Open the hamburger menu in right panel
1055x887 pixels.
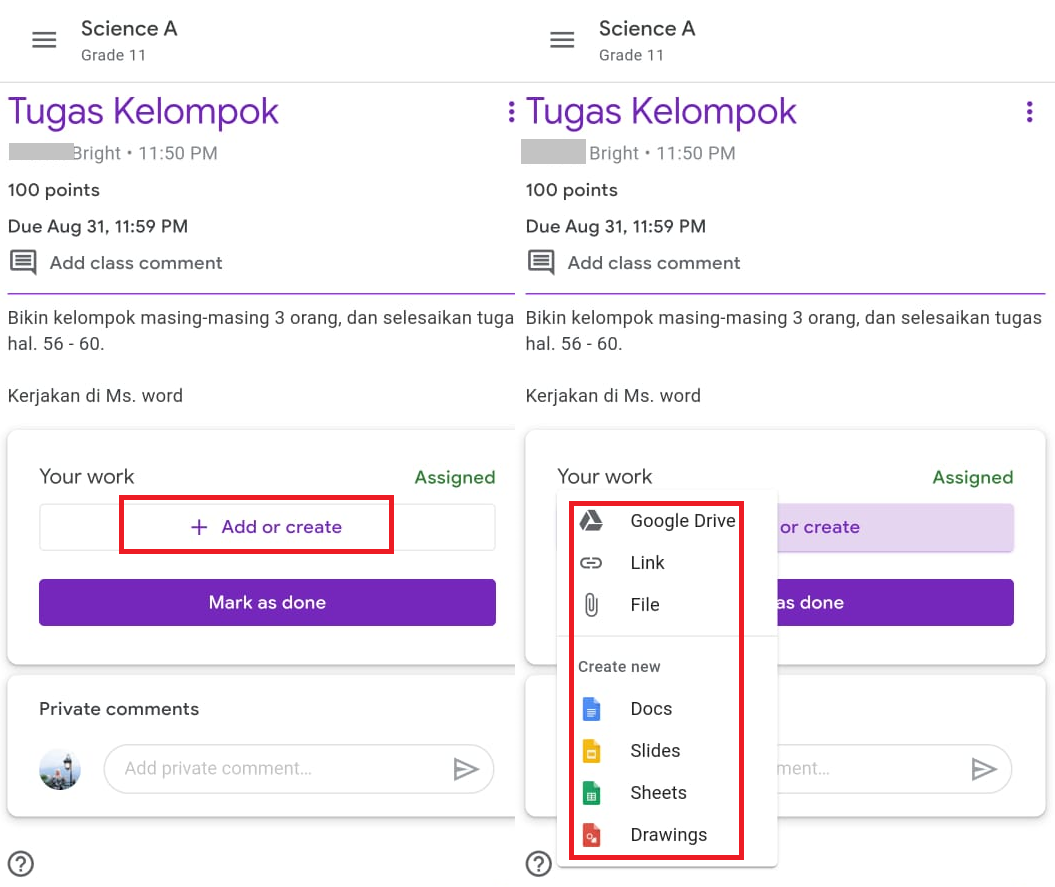(x=562, y=40)
